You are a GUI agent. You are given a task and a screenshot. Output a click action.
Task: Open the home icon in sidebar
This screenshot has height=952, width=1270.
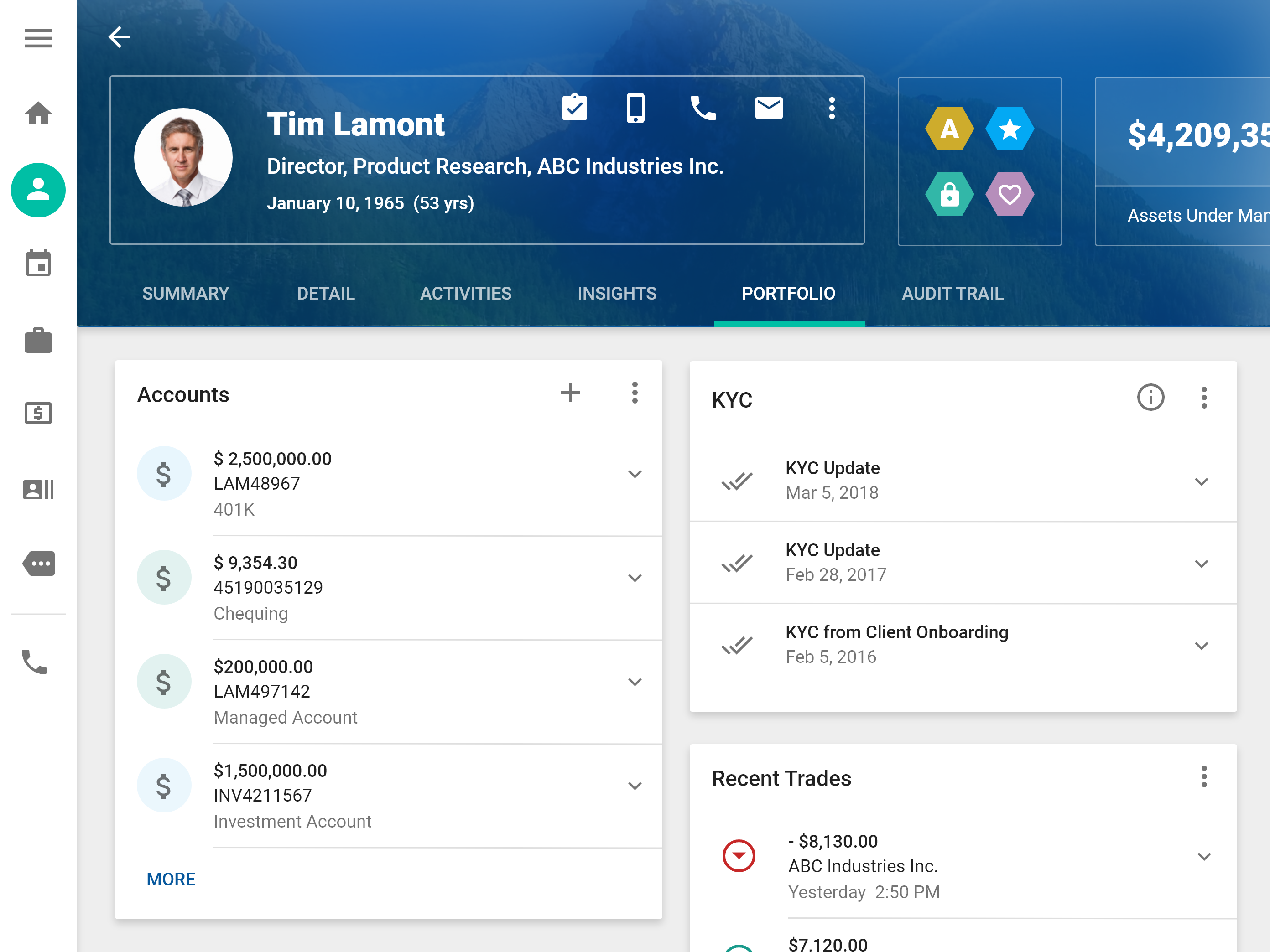(x=38, y=113)
